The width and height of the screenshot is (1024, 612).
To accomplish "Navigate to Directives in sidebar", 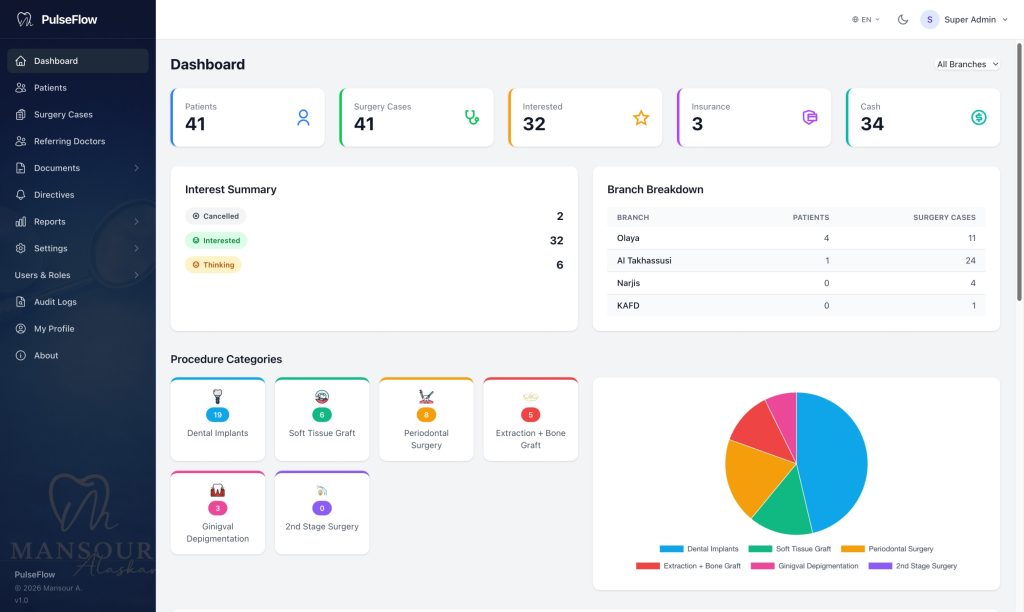I will coord(78,195).
